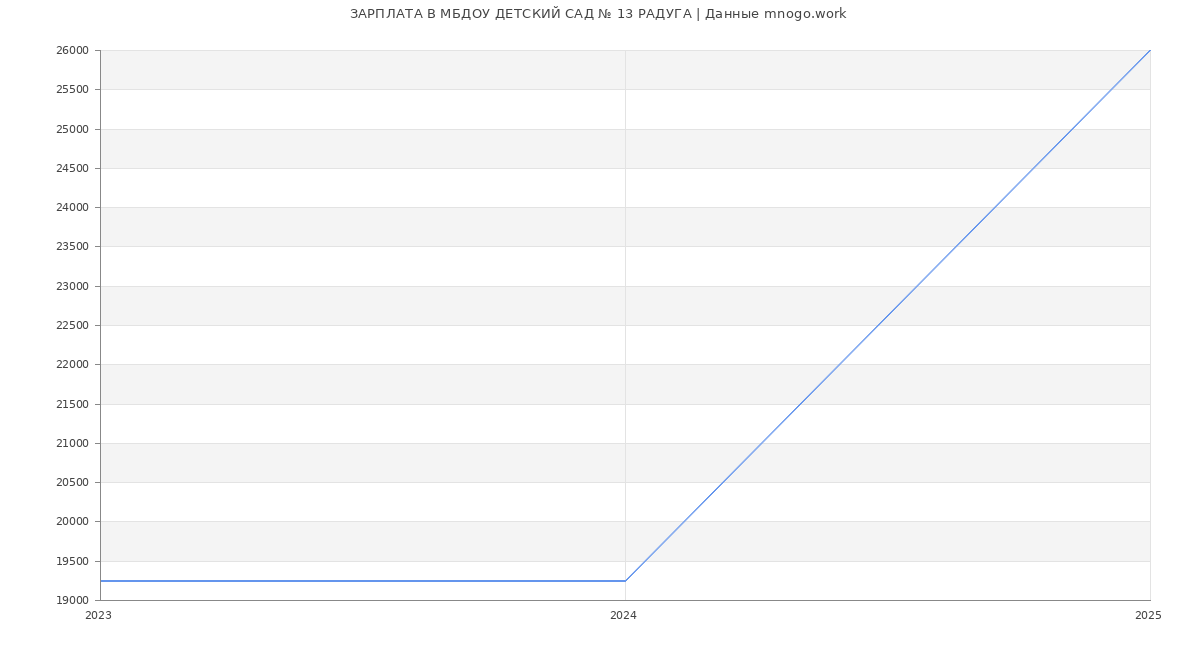
Task: Click the 2025 x-axis label
Action: click(1148, 616)
